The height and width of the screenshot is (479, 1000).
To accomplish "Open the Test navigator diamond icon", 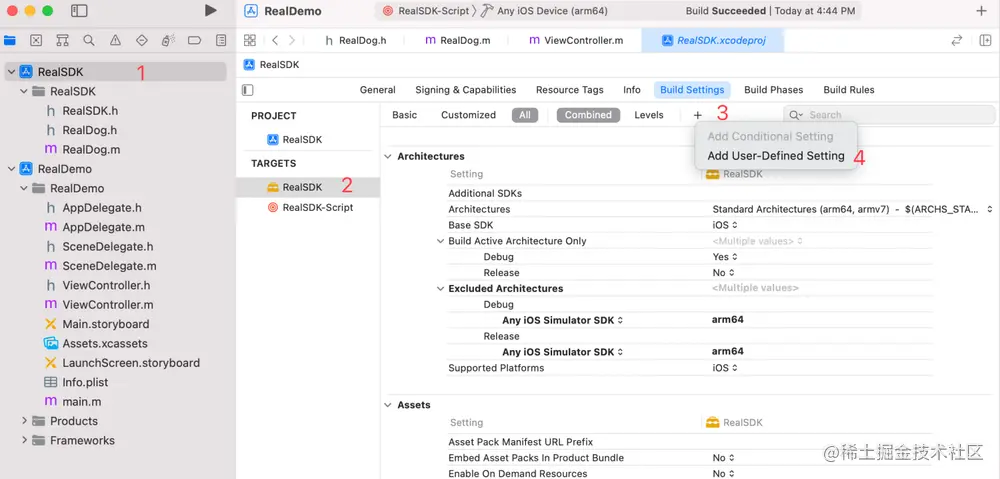I will tap(142, 41).
